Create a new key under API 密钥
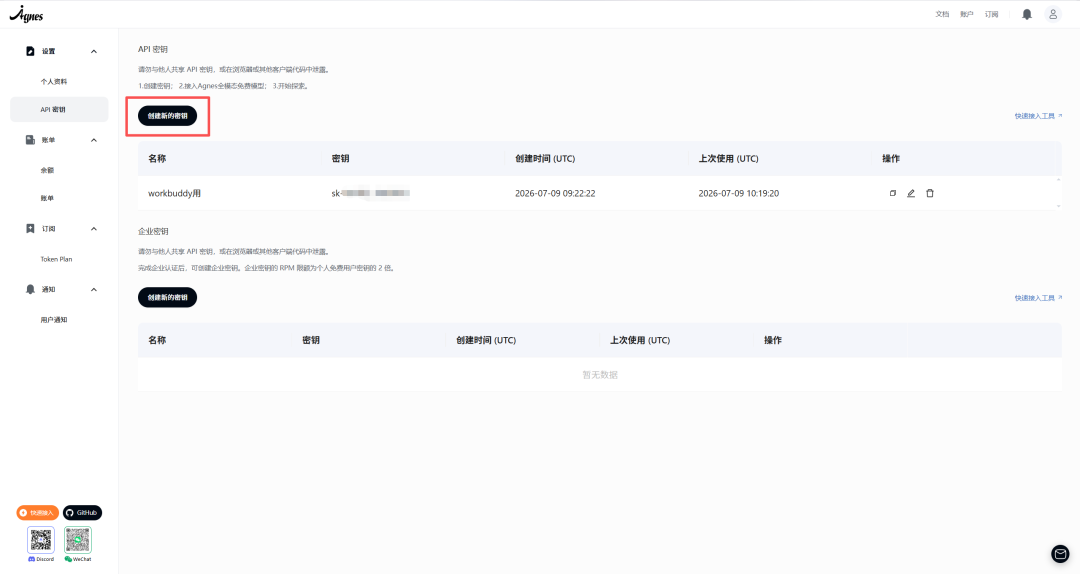The width and height of the screenshot is (1080, 574). point(167,116)
